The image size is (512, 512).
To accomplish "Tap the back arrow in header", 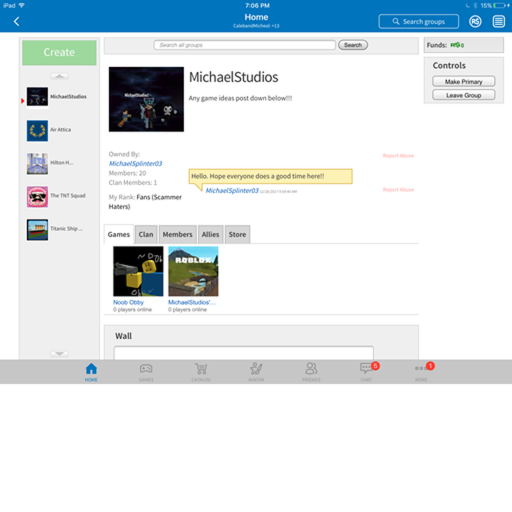I will pos(16,22).
